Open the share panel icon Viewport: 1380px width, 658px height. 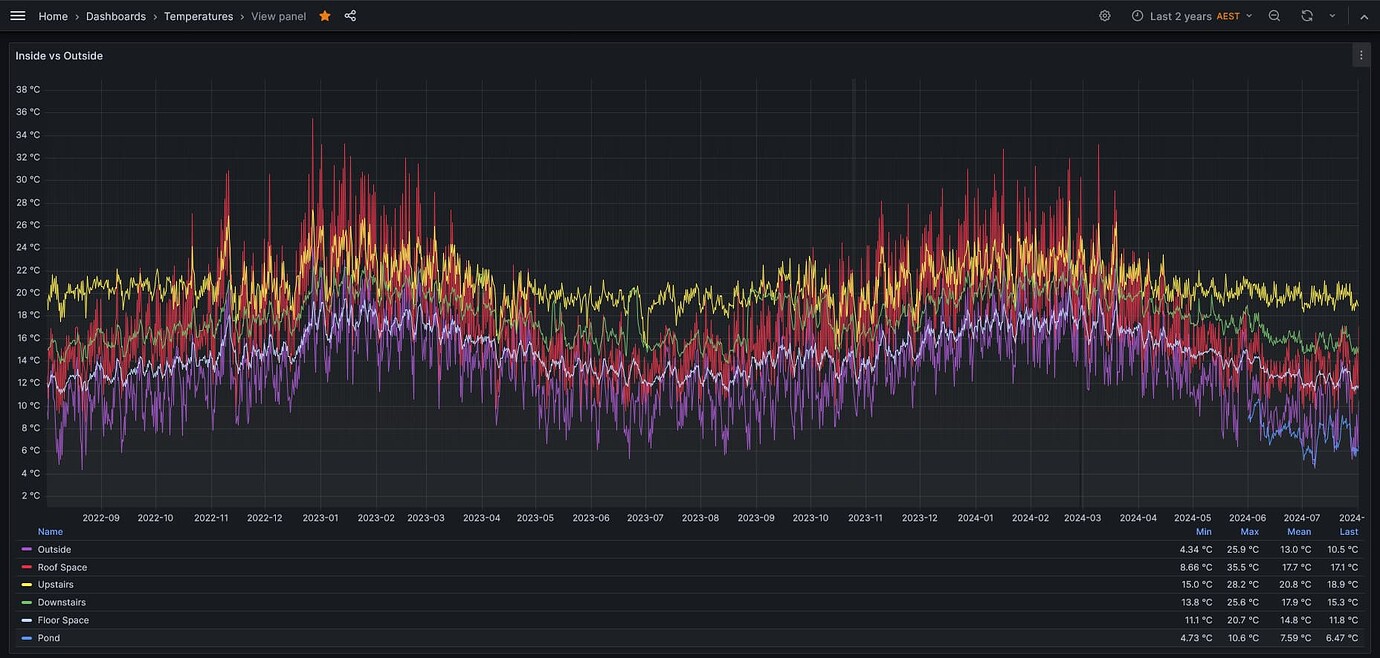(350, 15)
